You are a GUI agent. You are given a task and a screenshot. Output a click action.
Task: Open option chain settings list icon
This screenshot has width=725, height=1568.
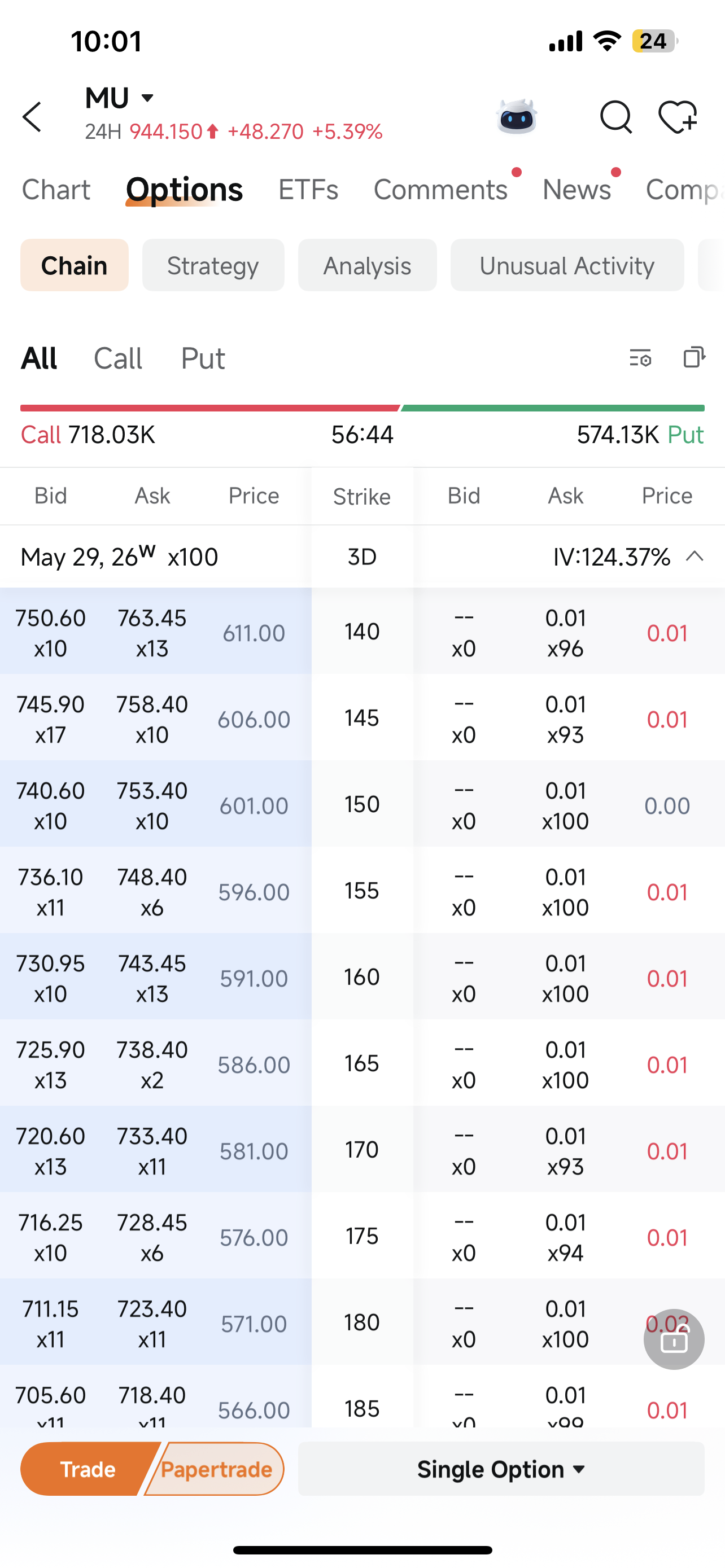pos(640,358)
